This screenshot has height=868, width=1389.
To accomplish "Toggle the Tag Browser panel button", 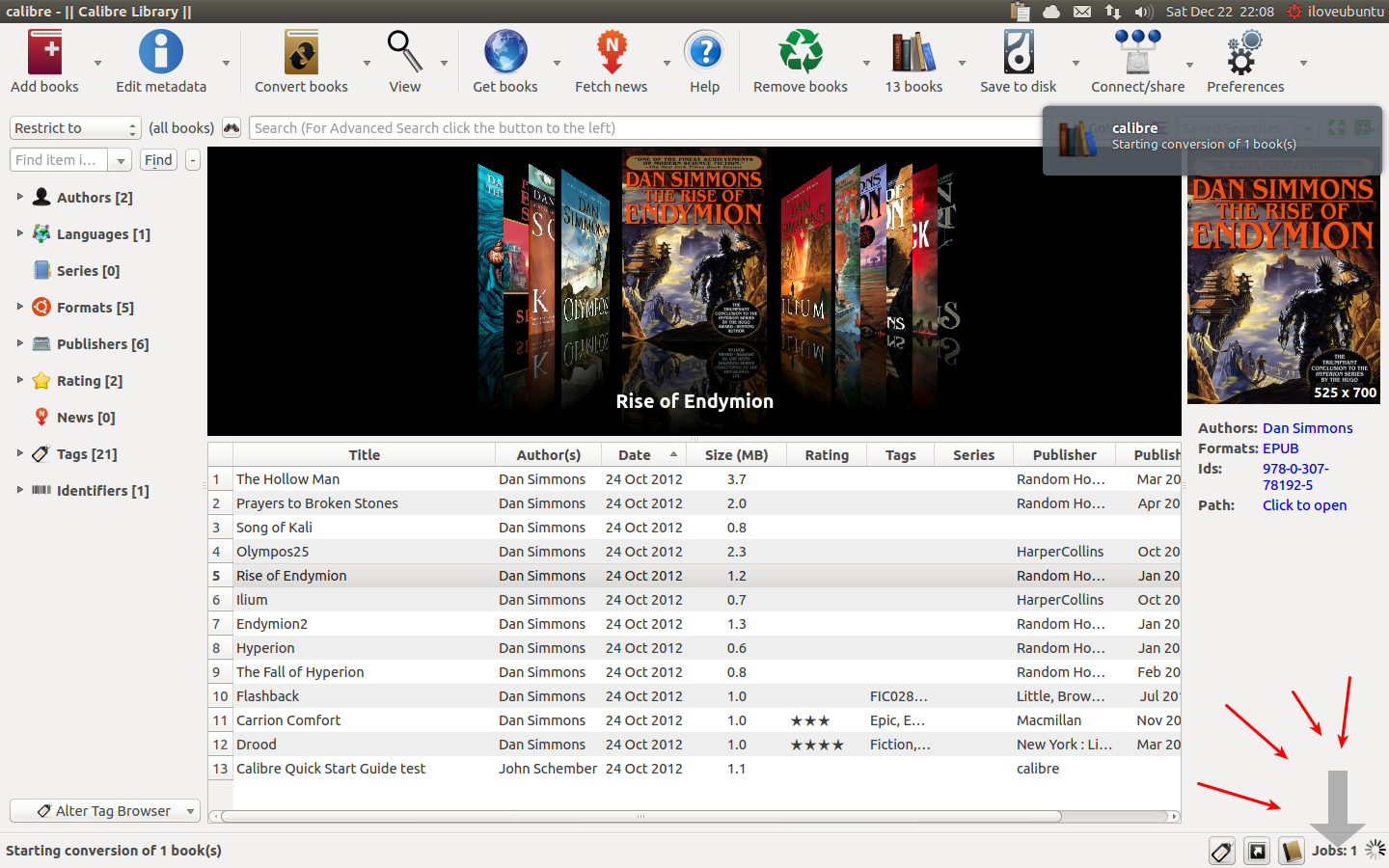I will tap(1222, 851).
